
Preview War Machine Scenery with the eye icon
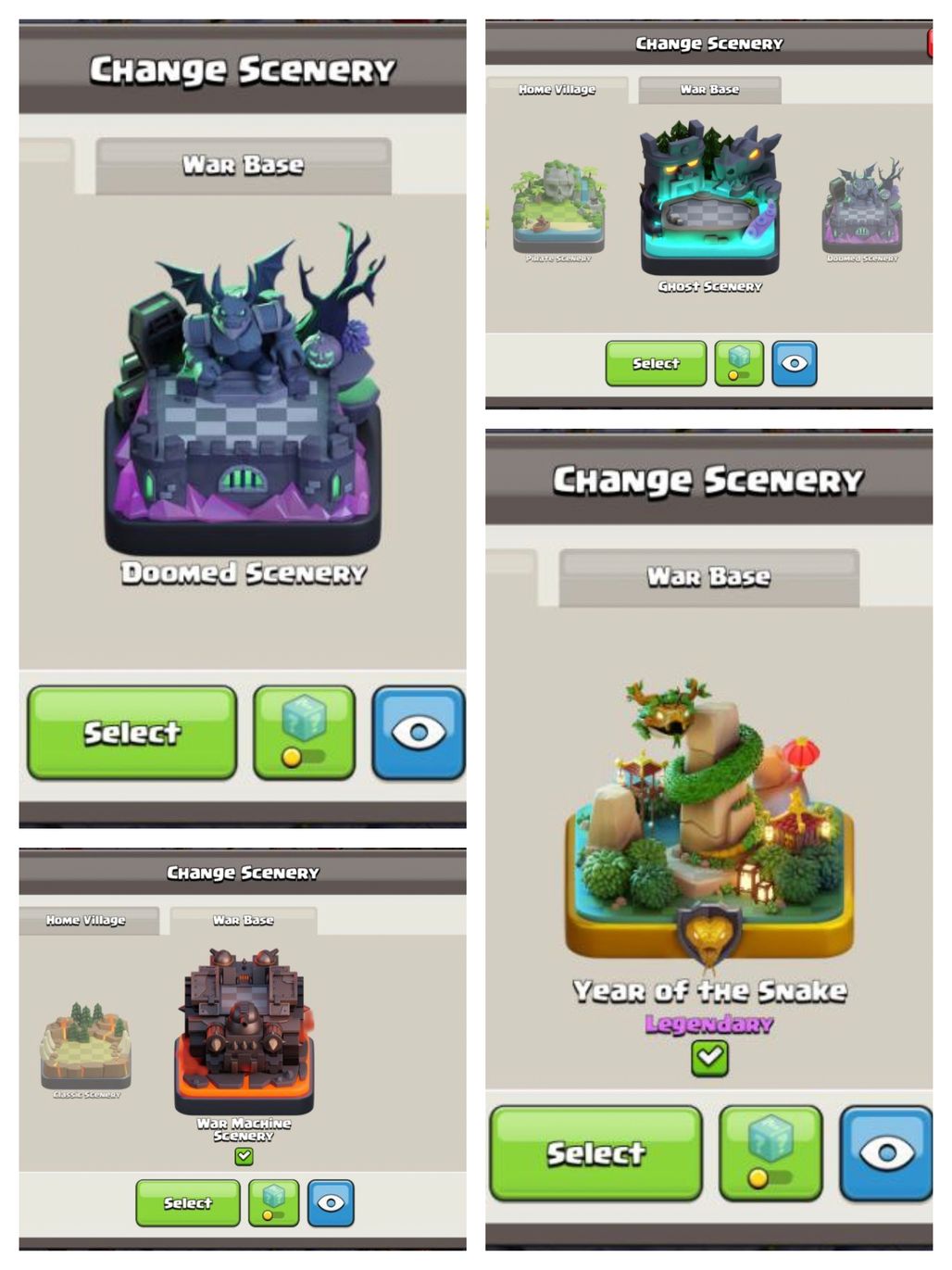click(x=331, y=1202)
